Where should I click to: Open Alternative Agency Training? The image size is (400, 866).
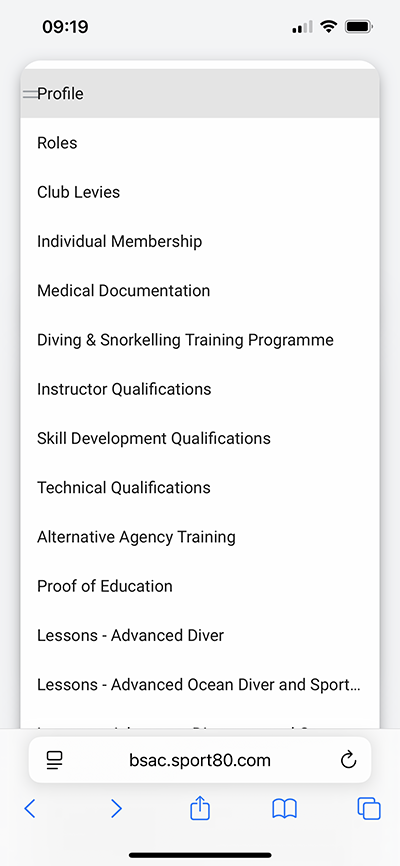click(x=200, y=537)
